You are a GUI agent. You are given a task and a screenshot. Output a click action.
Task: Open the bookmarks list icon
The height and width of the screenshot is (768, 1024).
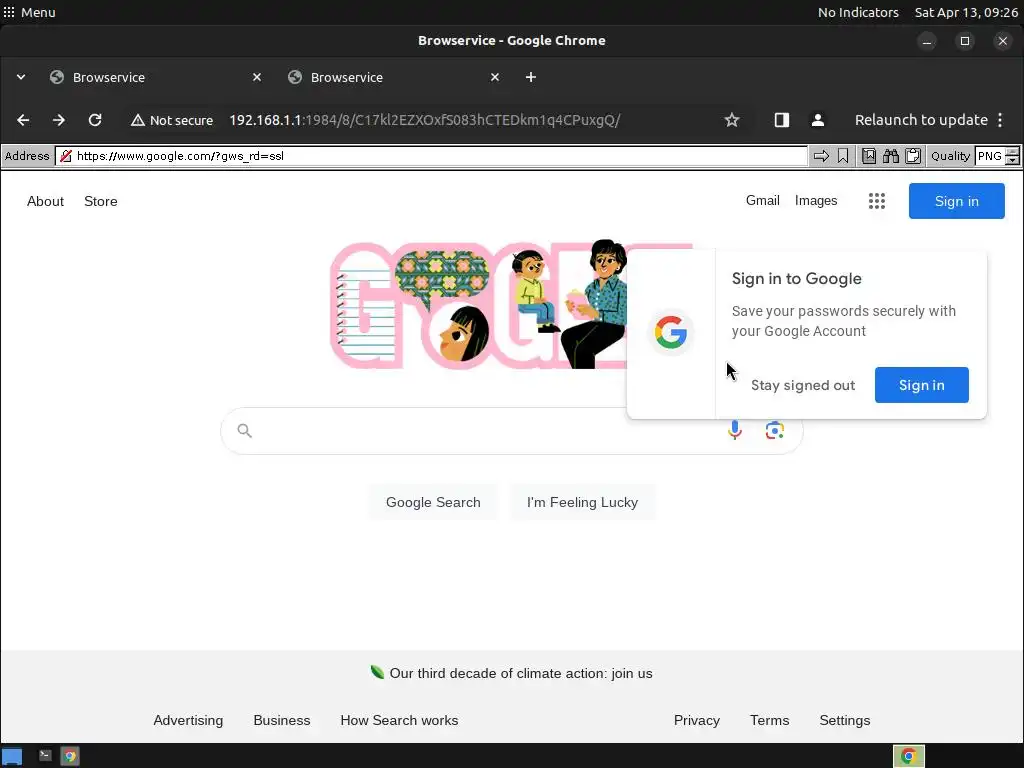[x=869, y=156]
